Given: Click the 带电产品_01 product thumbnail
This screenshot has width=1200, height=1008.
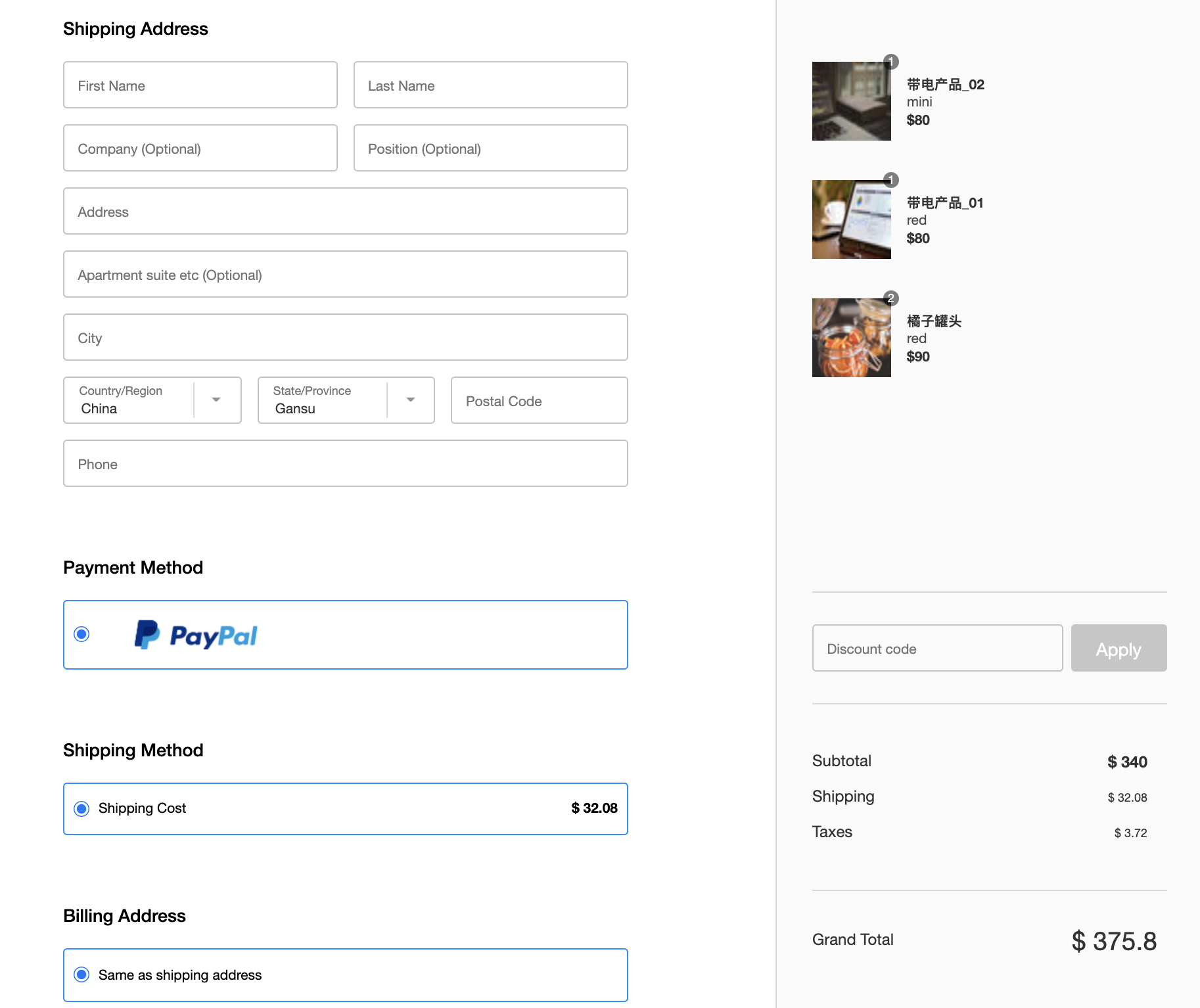Looking at the screenshot, I should (x=851, y=219).
